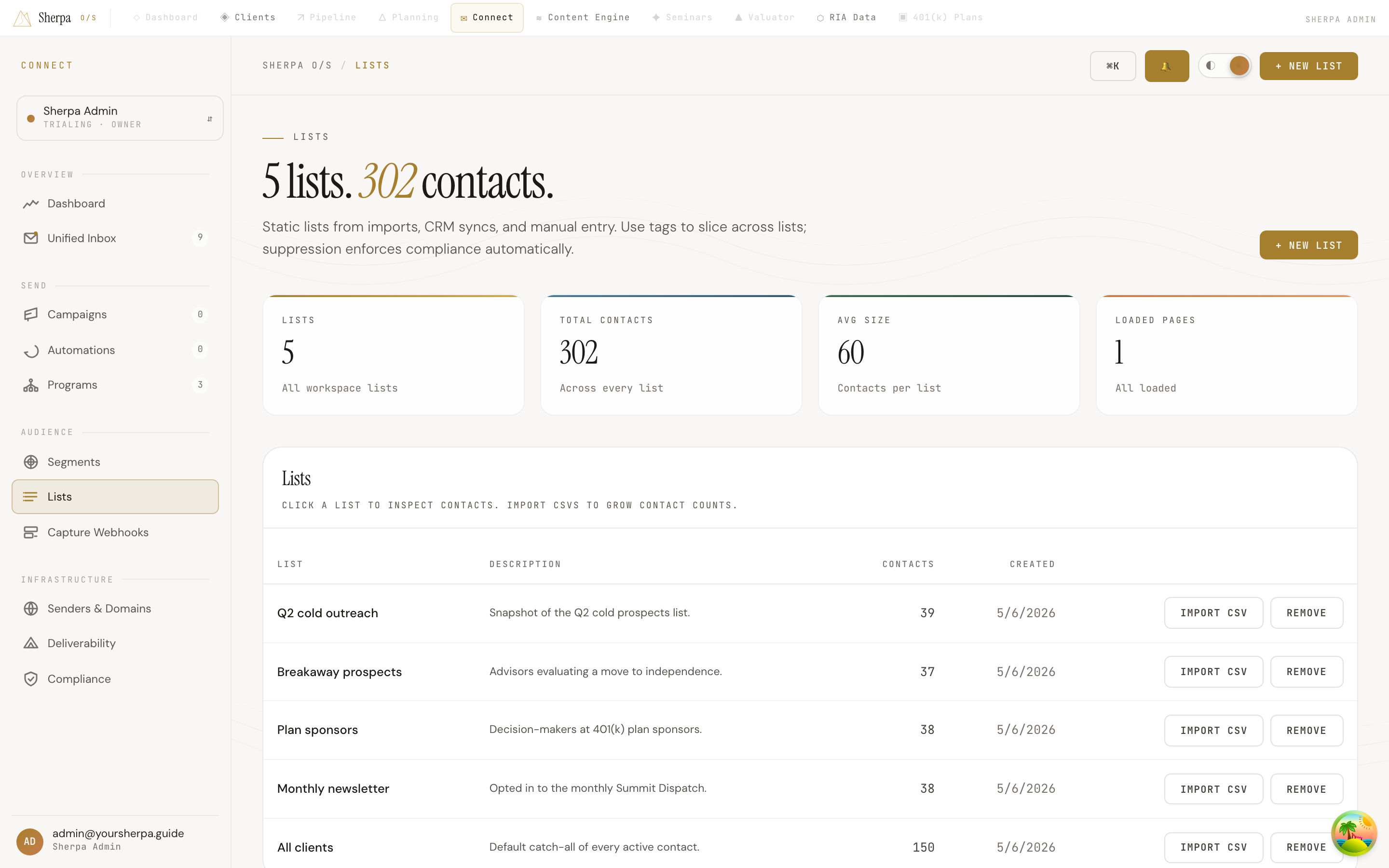Open the Unified Inbox envelope icon
Screen dimensions: 1389x868
[30, 238]
